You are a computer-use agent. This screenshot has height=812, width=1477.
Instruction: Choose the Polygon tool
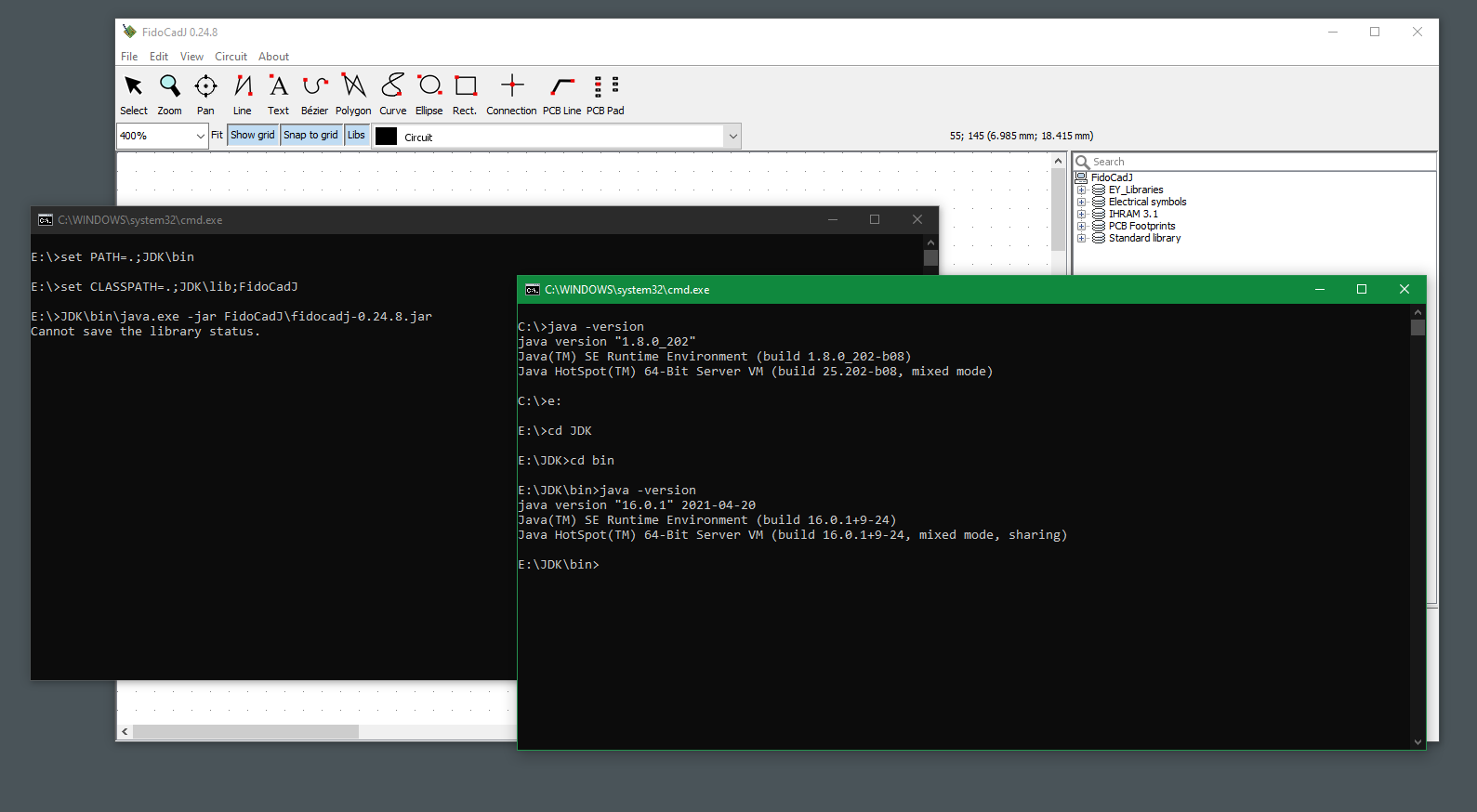click(x=353, y=94)
